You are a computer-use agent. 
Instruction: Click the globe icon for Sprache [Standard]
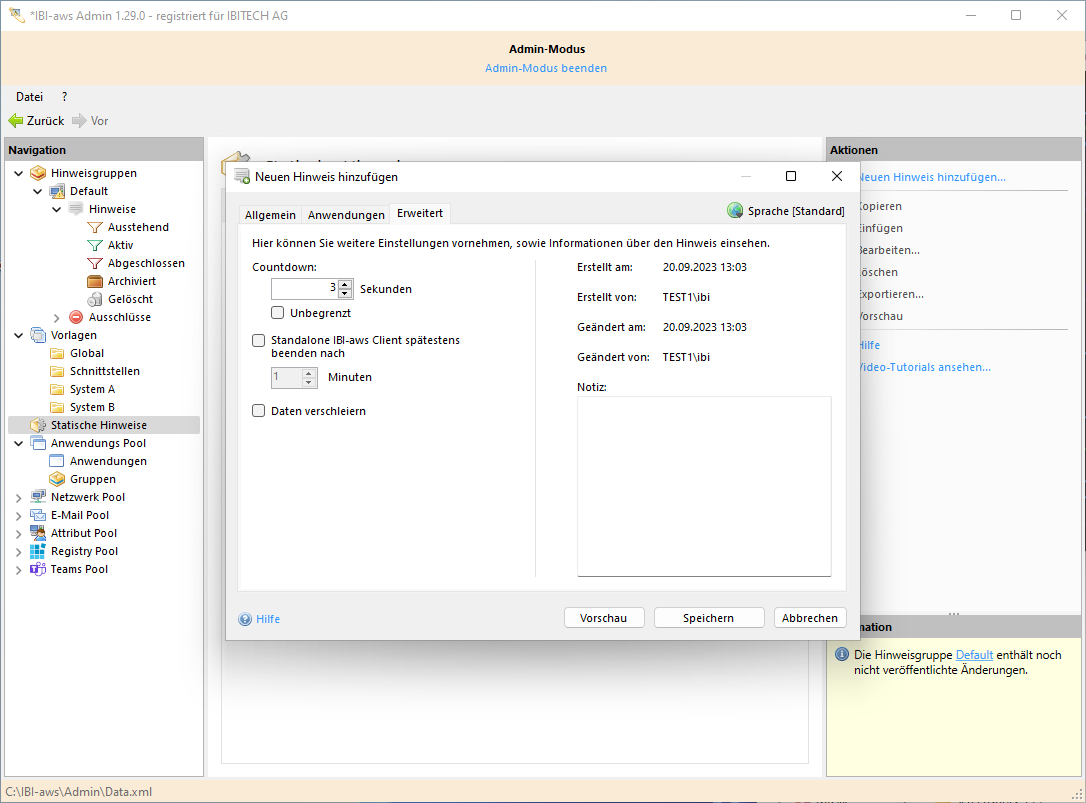tap(735, 211)
